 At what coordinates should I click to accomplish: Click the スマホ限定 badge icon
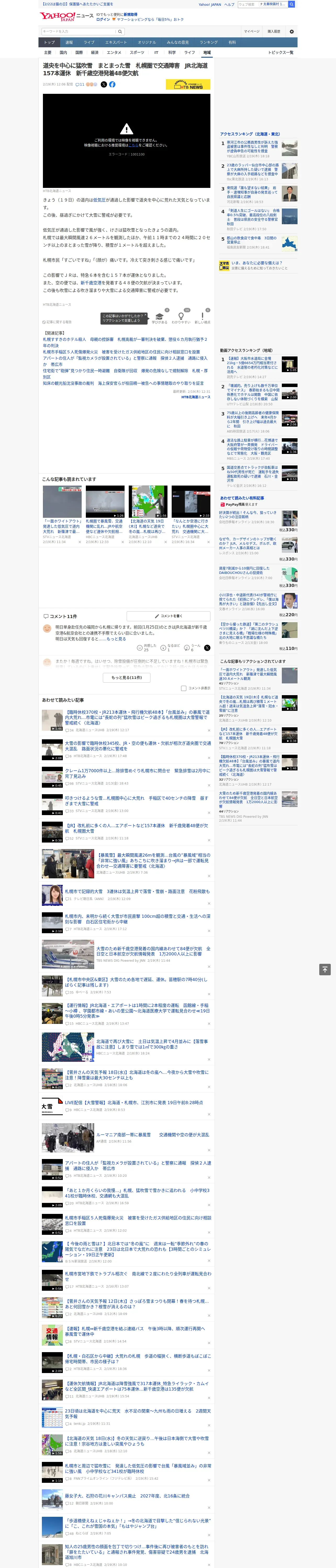click(x=225, y=266)
